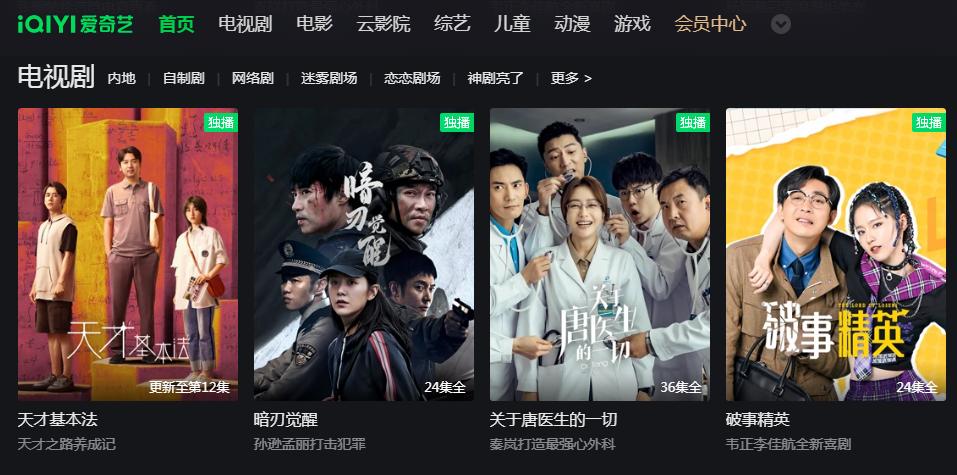Choose the 自制剧 category filter

(183, 78)
